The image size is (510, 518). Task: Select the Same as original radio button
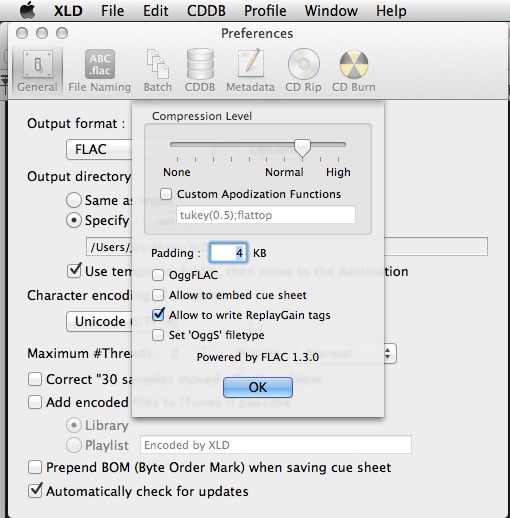(x=74, y=200)
